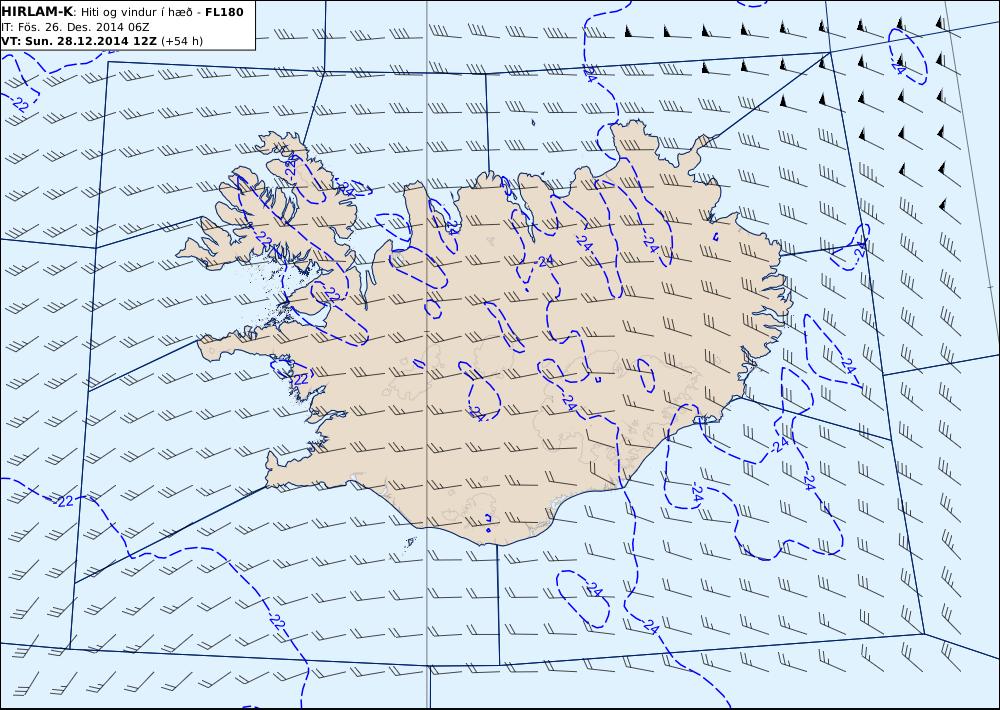Click the 'IT: Fös. 26. Des. 2014 06Z' line
The height and width of the screenshot is (710, 1000).
(x=75, y=27)
